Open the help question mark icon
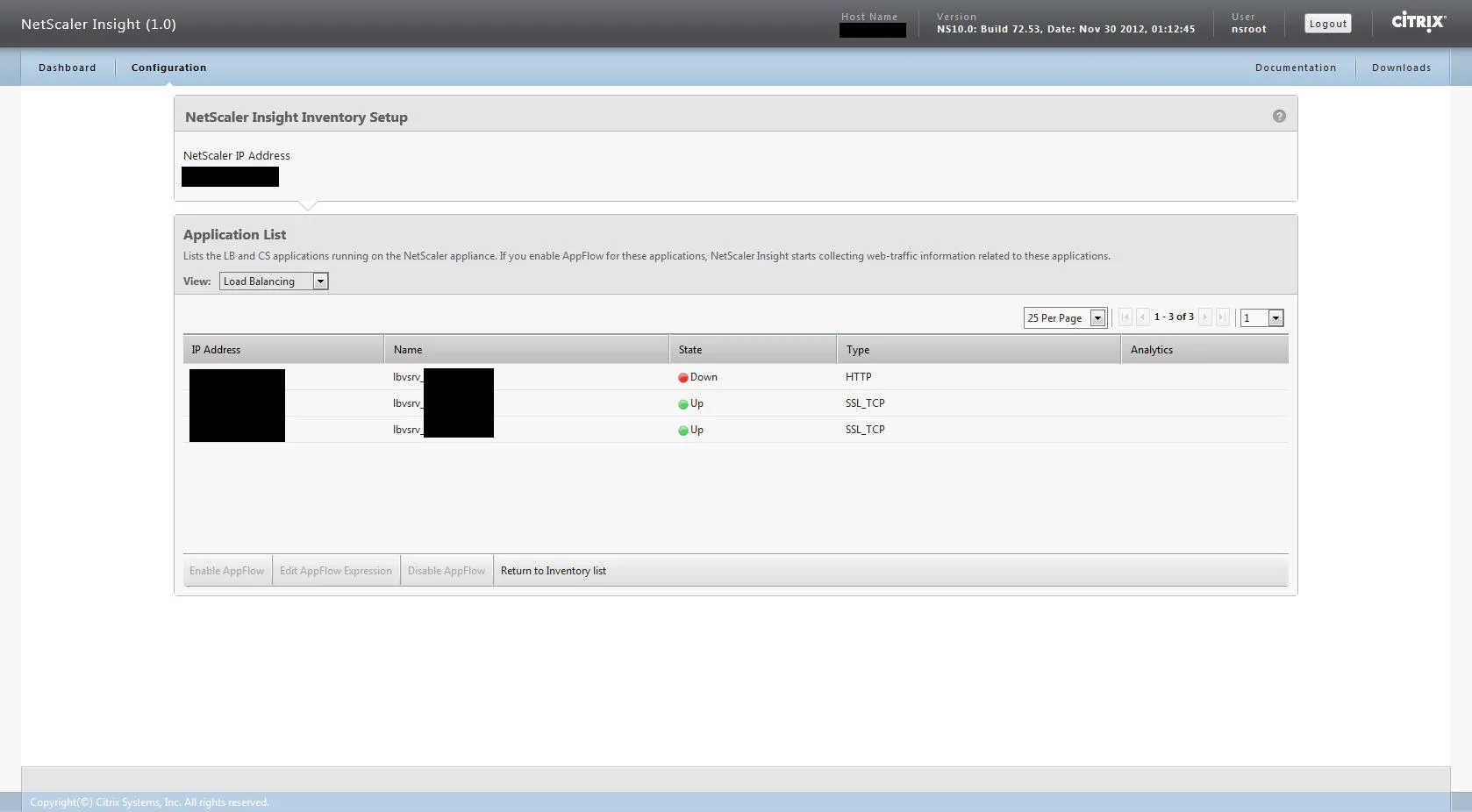This screenshot has width=1472, height=812. click(1279, 116)
